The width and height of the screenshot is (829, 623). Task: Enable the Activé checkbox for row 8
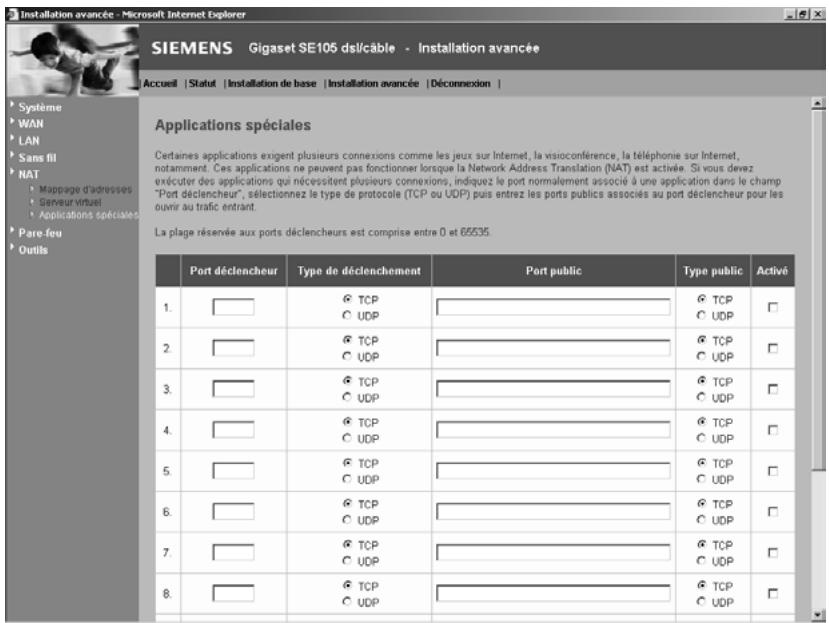tap(772, 593)
